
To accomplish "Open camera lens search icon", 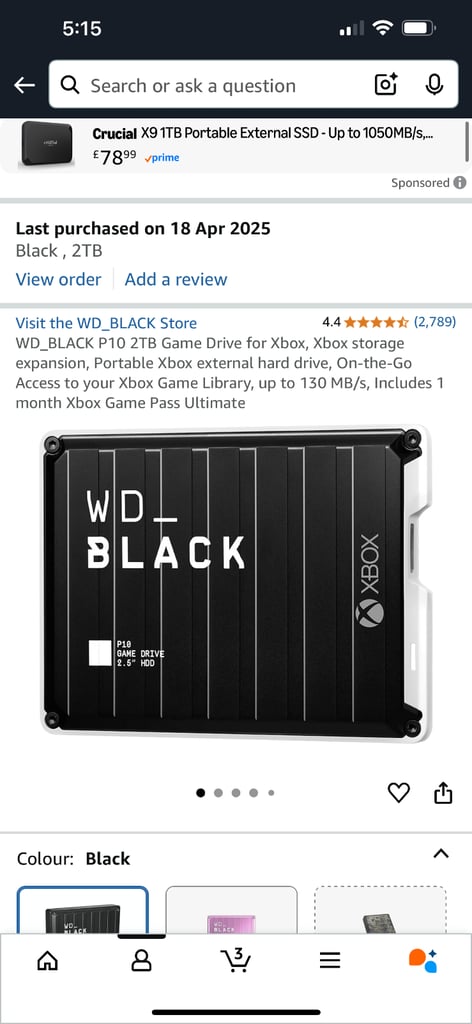I will pyautogui.click(x=386, y=85).
